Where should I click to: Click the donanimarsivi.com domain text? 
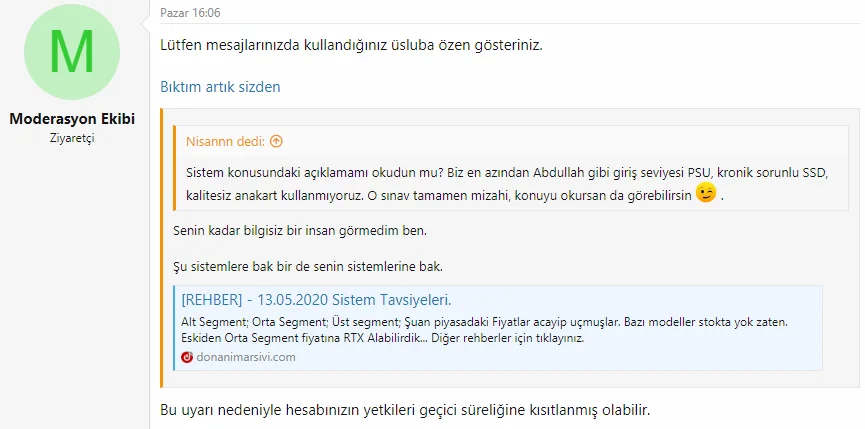[246, 357]
